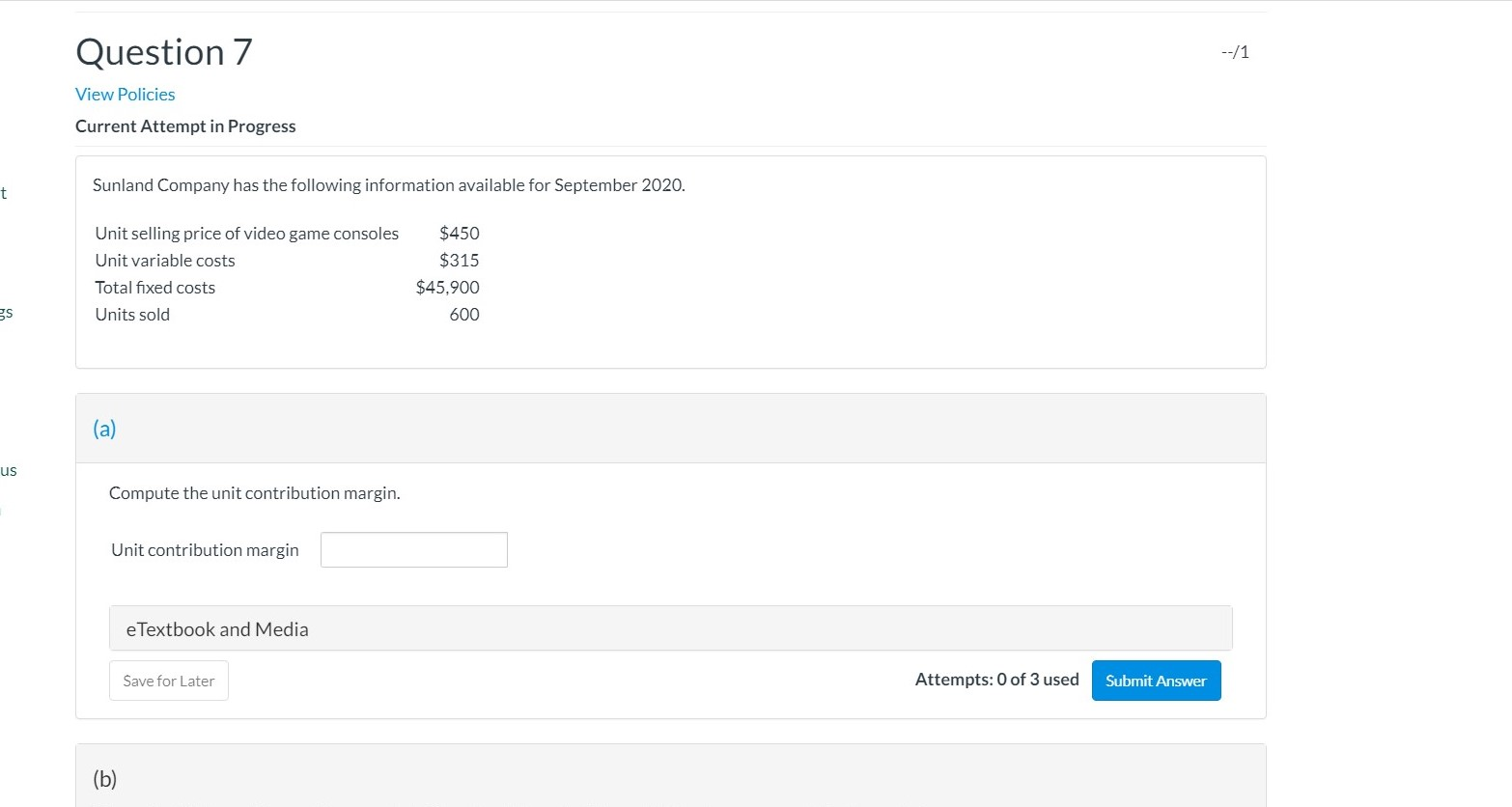The height and width of the screenshot is (807, 1512).
Task: Click the page scrollbar on the right edge
Action: click(1502, 386)
